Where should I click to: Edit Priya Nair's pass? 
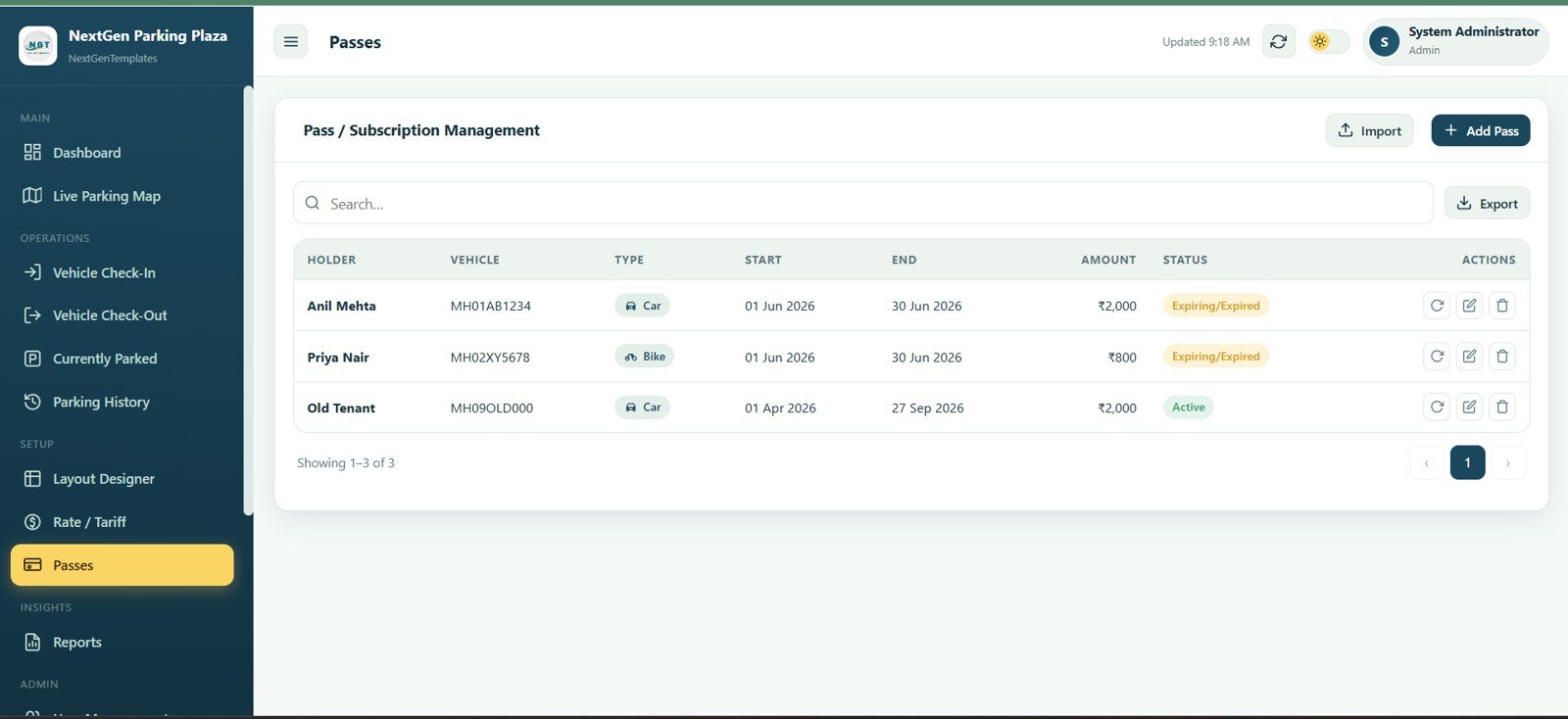tap(1469, 357)
